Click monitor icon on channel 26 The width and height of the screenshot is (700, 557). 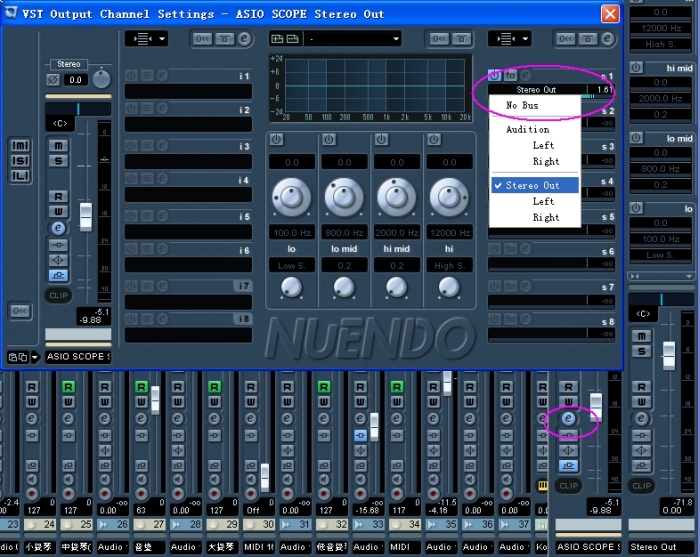click(x=104, y=480)
